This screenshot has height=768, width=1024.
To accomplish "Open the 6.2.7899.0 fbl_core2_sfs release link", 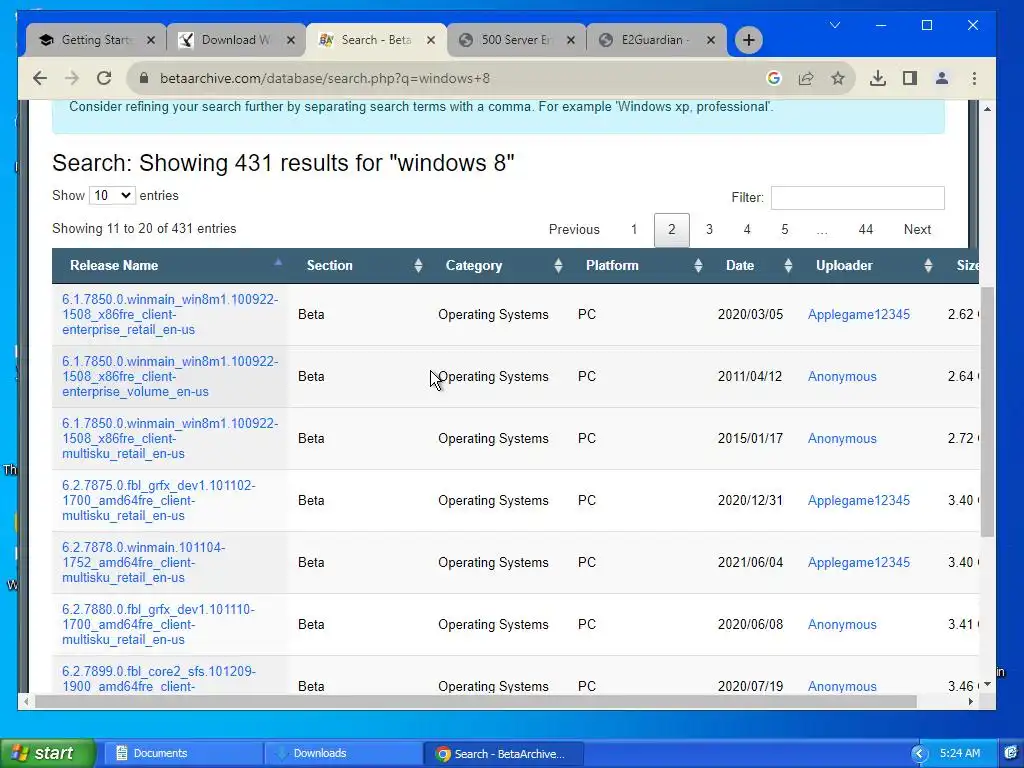I will pyautogui.click(x=159, y=679).
